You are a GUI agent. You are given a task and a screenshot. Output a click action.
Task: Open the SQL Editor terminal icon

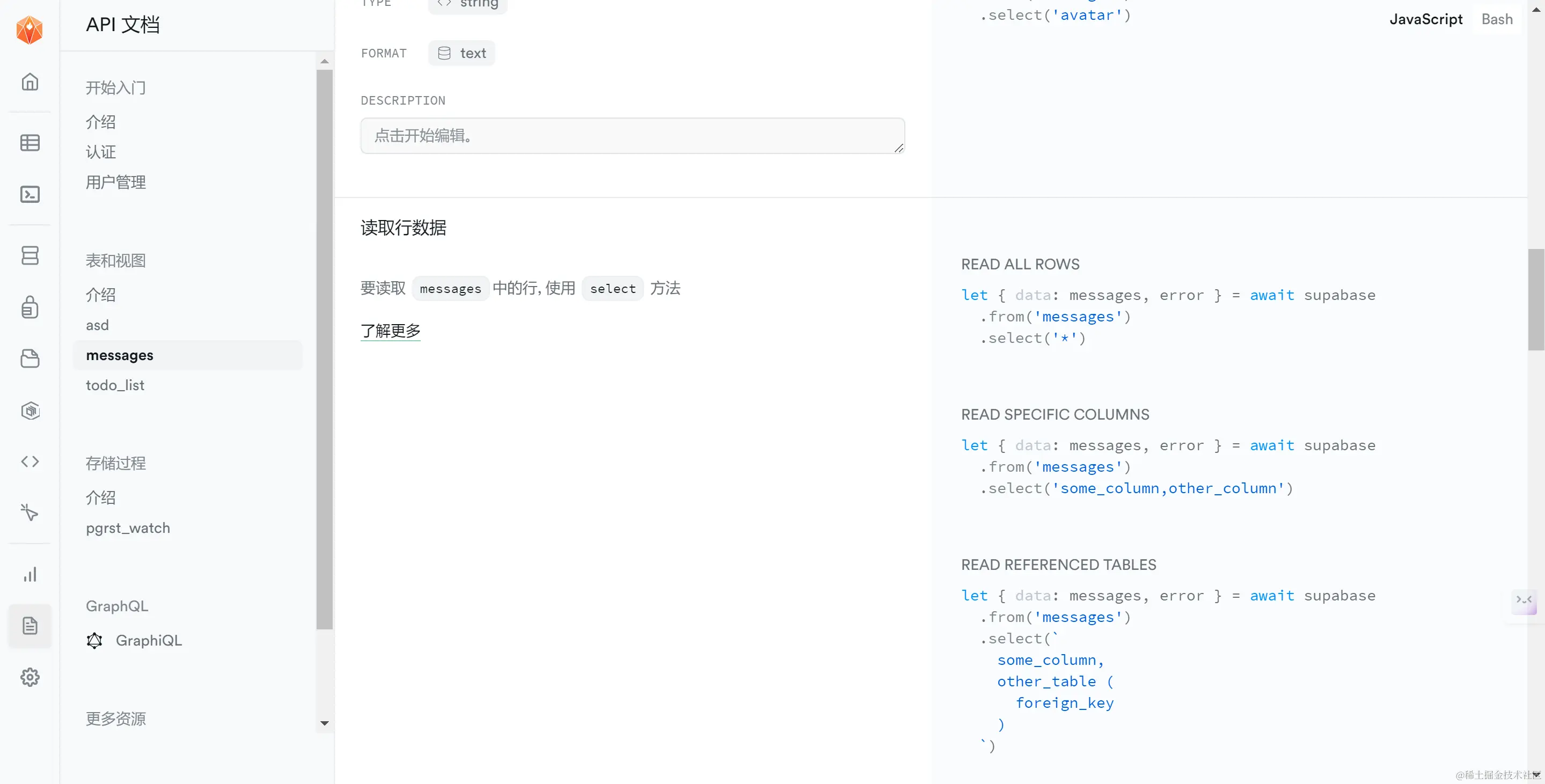pos(30,194)
